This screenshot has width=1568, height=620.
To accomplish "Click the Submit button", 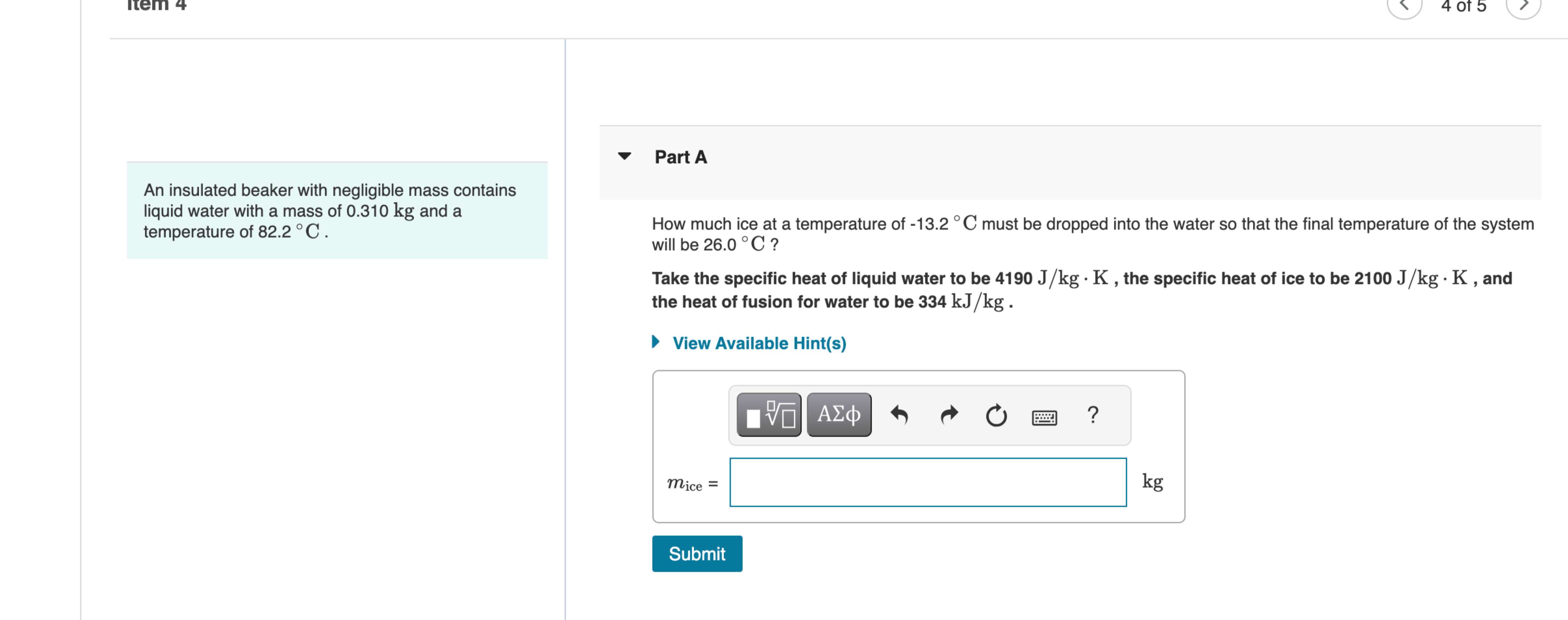I will point(697,554).
